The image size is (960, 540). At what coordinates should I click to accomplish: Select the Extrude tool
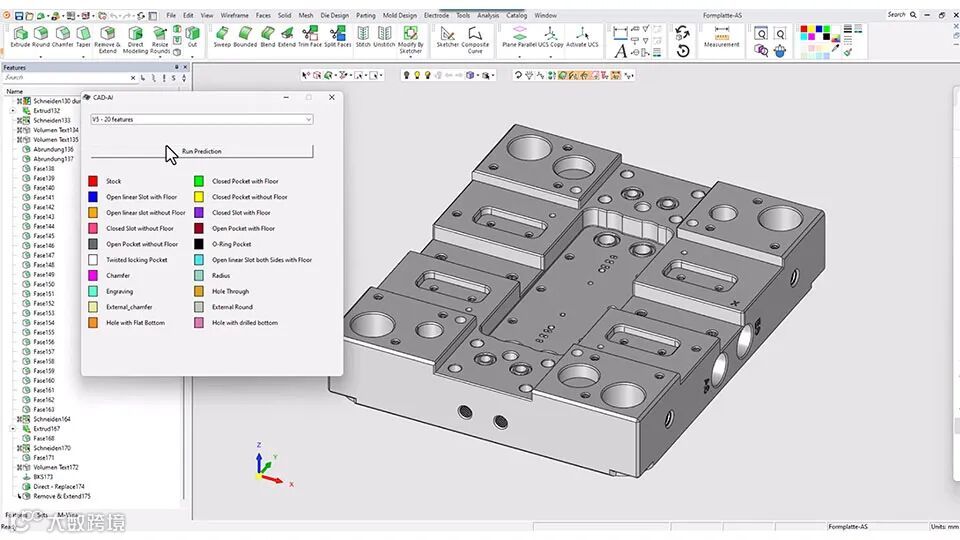(20, 37)
